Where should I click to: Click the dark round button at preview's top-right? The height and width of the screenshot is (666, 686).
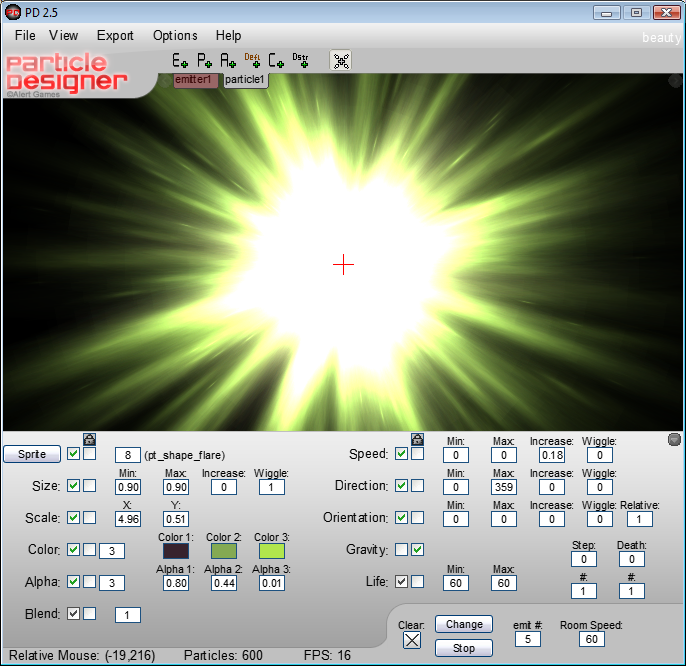tap(675, 81)
